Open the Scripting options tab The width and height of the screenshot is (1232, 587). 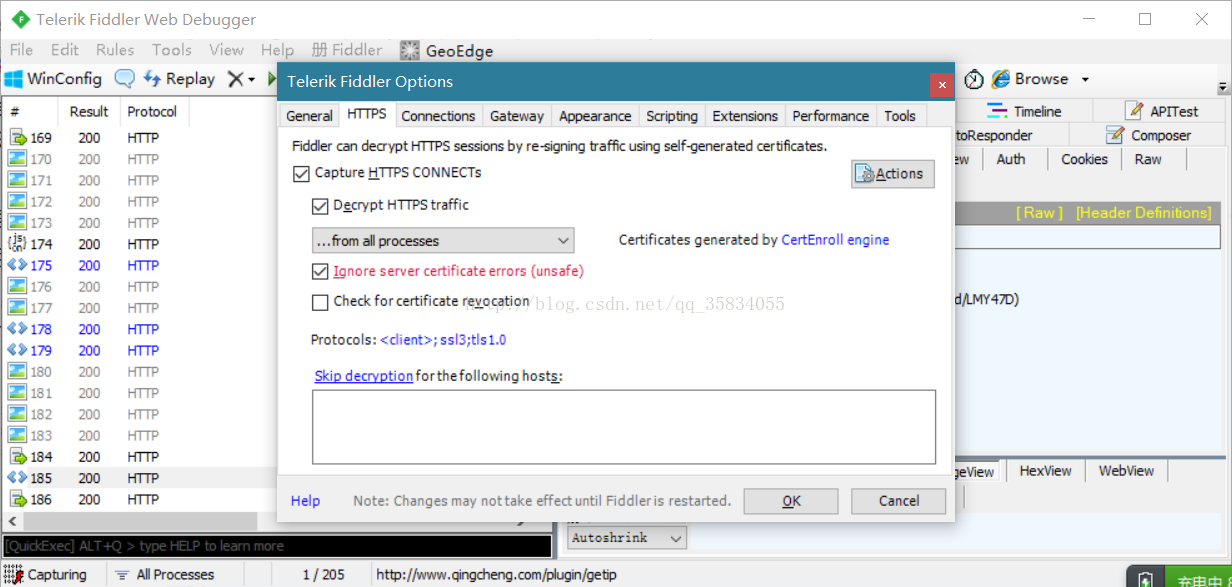point(672,116)
